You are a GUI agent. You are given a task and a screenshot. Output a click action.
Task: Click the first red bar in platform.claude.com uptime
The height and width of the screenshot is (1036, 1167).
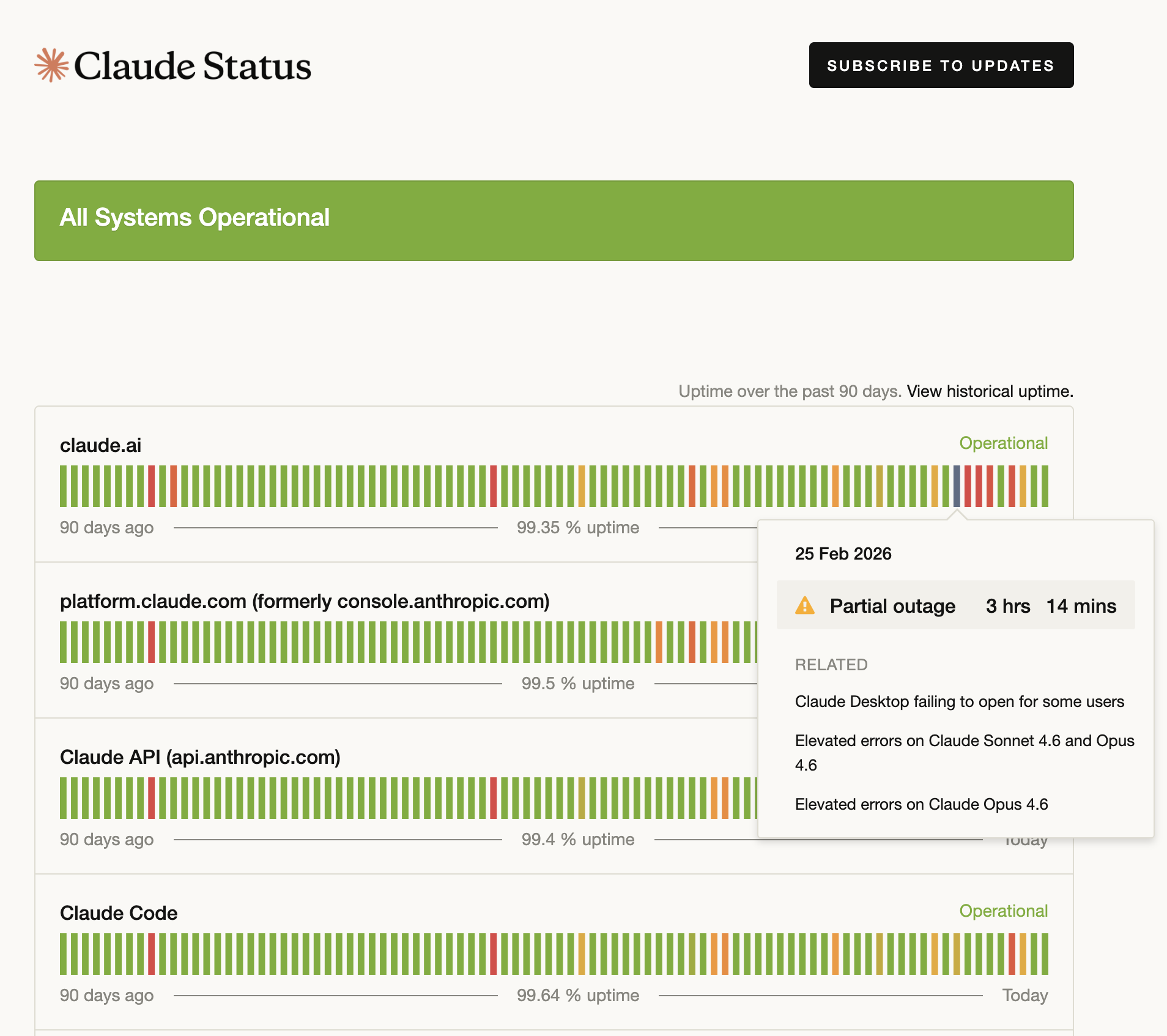click(x=151, y=642)
